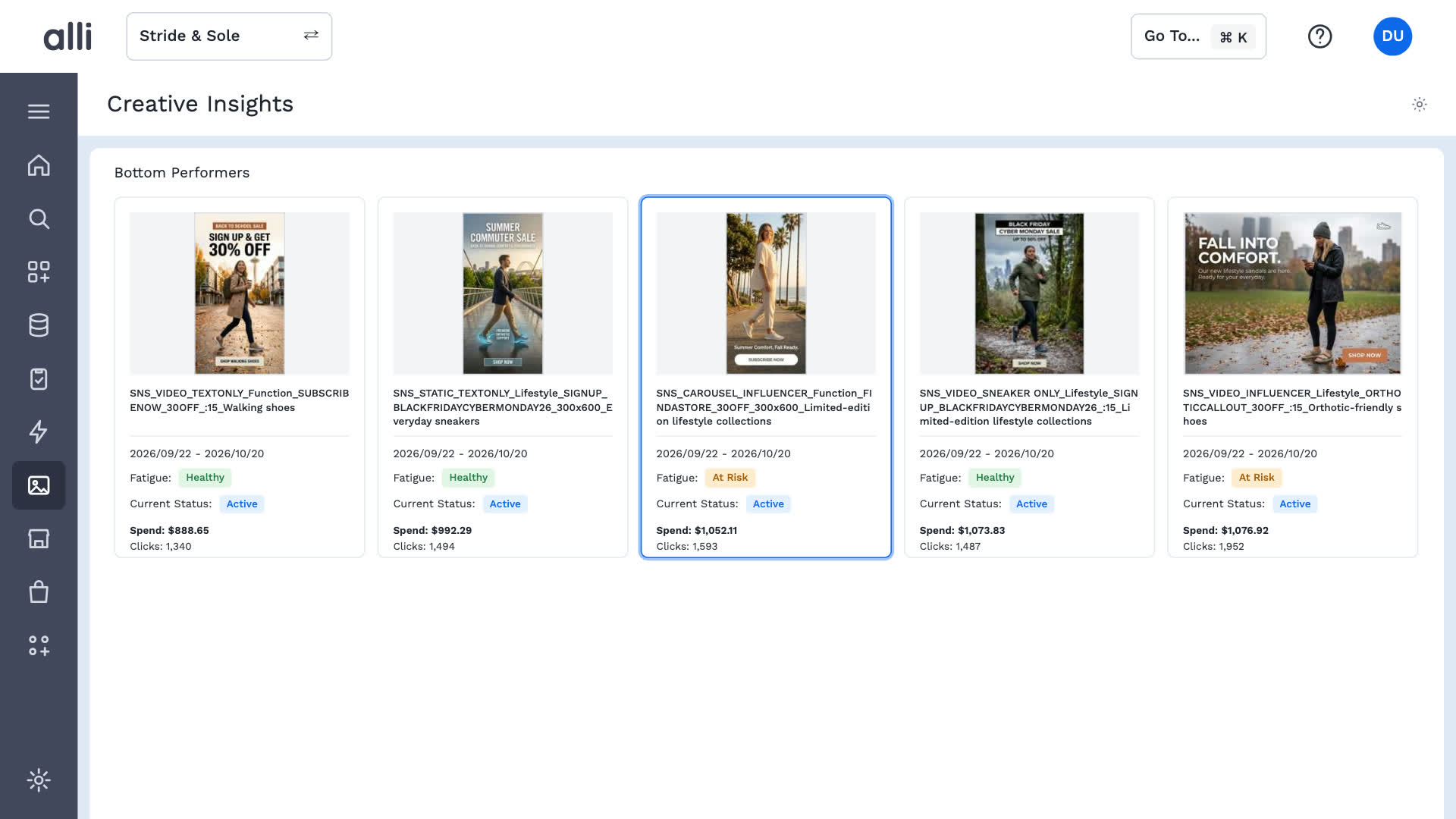The image size is (1456, 819).
Task: Click the SNS_CAROUSEL_INFLUENCER creative name
Action: [765, 407]
